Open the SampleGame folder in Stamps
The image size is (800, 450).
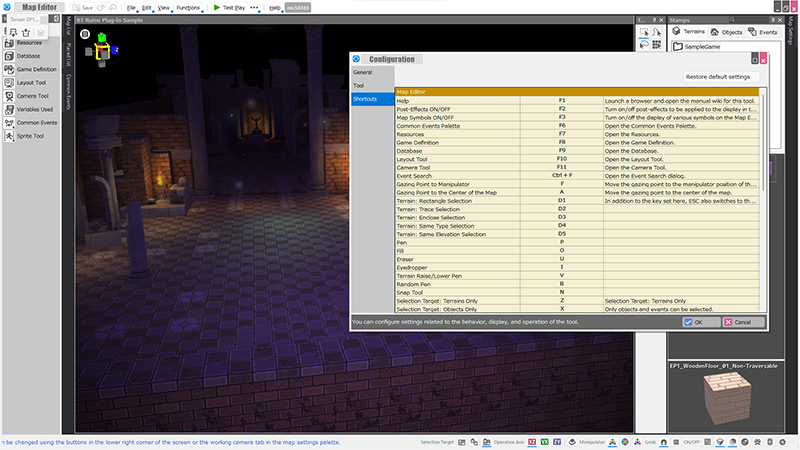coord(697,46)
